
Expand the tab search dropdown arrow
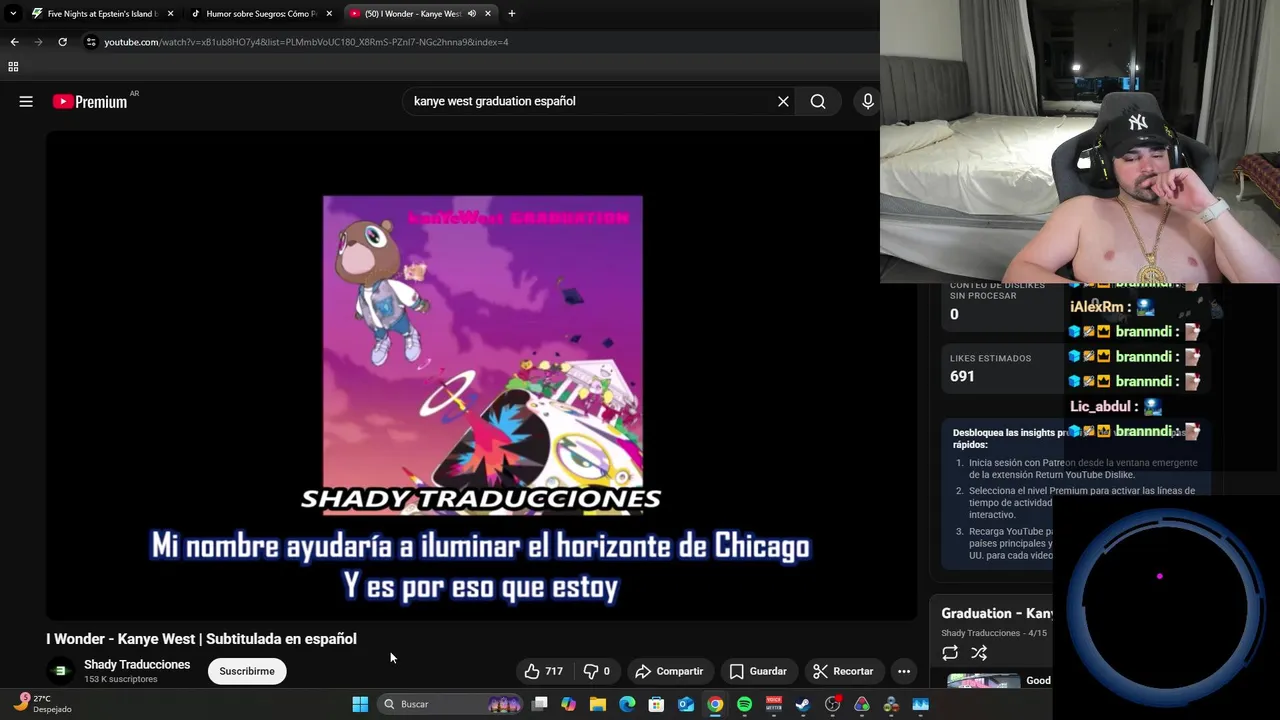[x=13, y=14]
